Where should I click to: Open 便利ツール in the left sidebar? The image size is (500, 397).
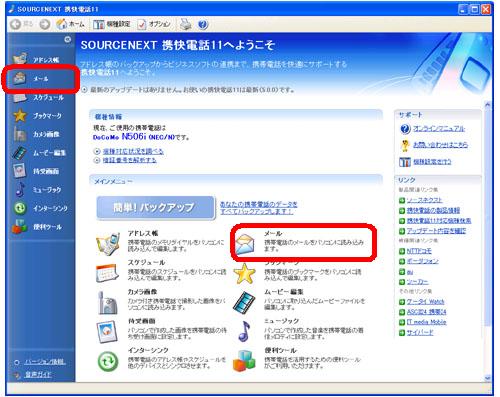tap(37, 227)
